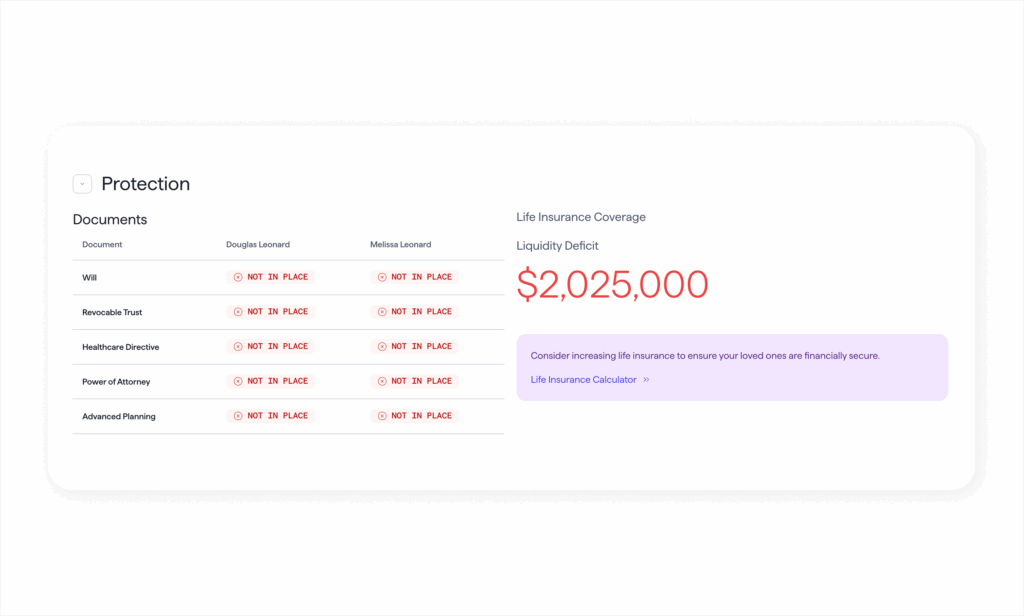Screen dimensions: 1024x616
Task: Click the double-arrow next to Life Insurance Calculator
Action: (x=646, y=380)
